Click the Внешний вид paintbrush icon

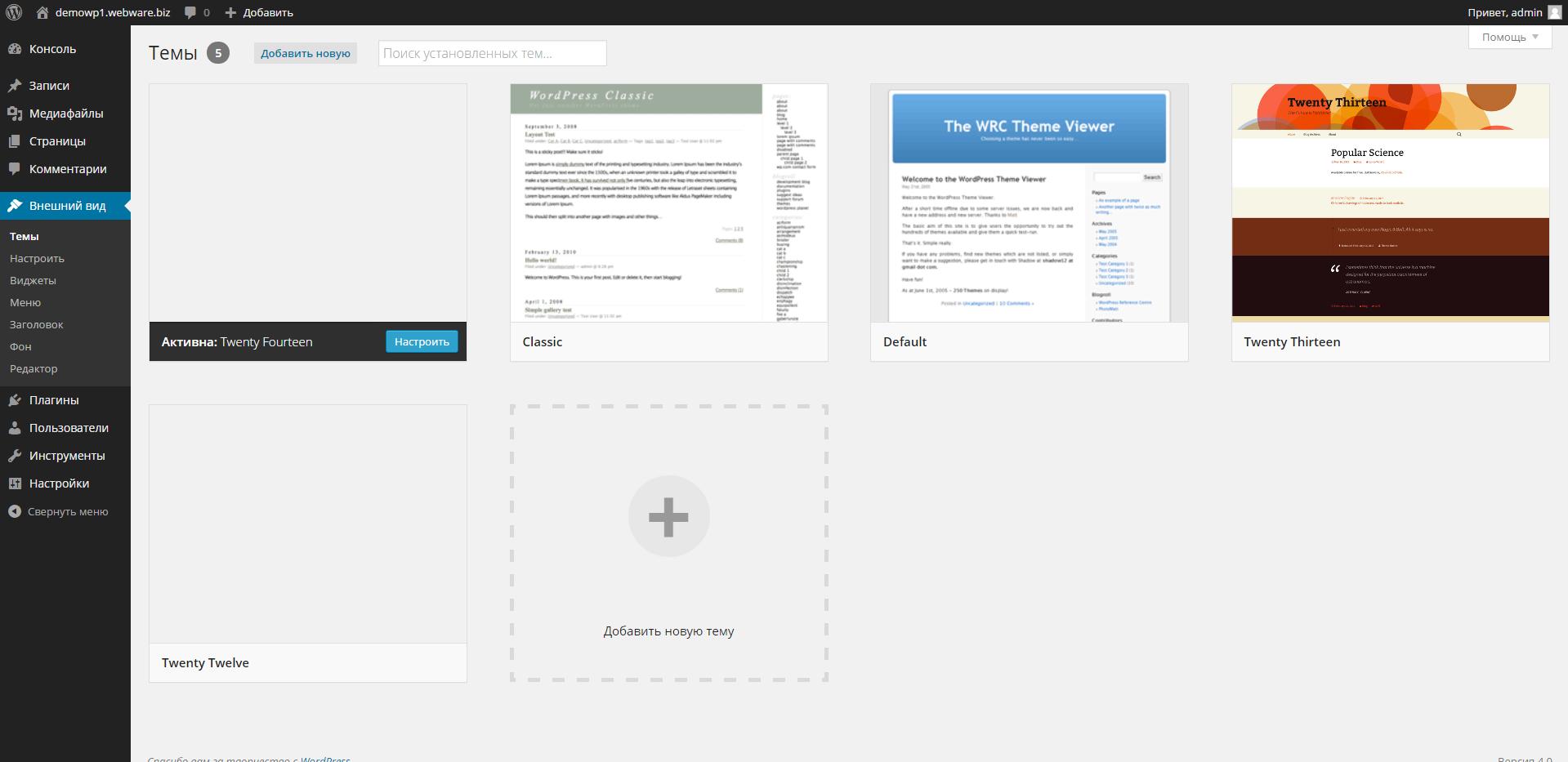15,206
